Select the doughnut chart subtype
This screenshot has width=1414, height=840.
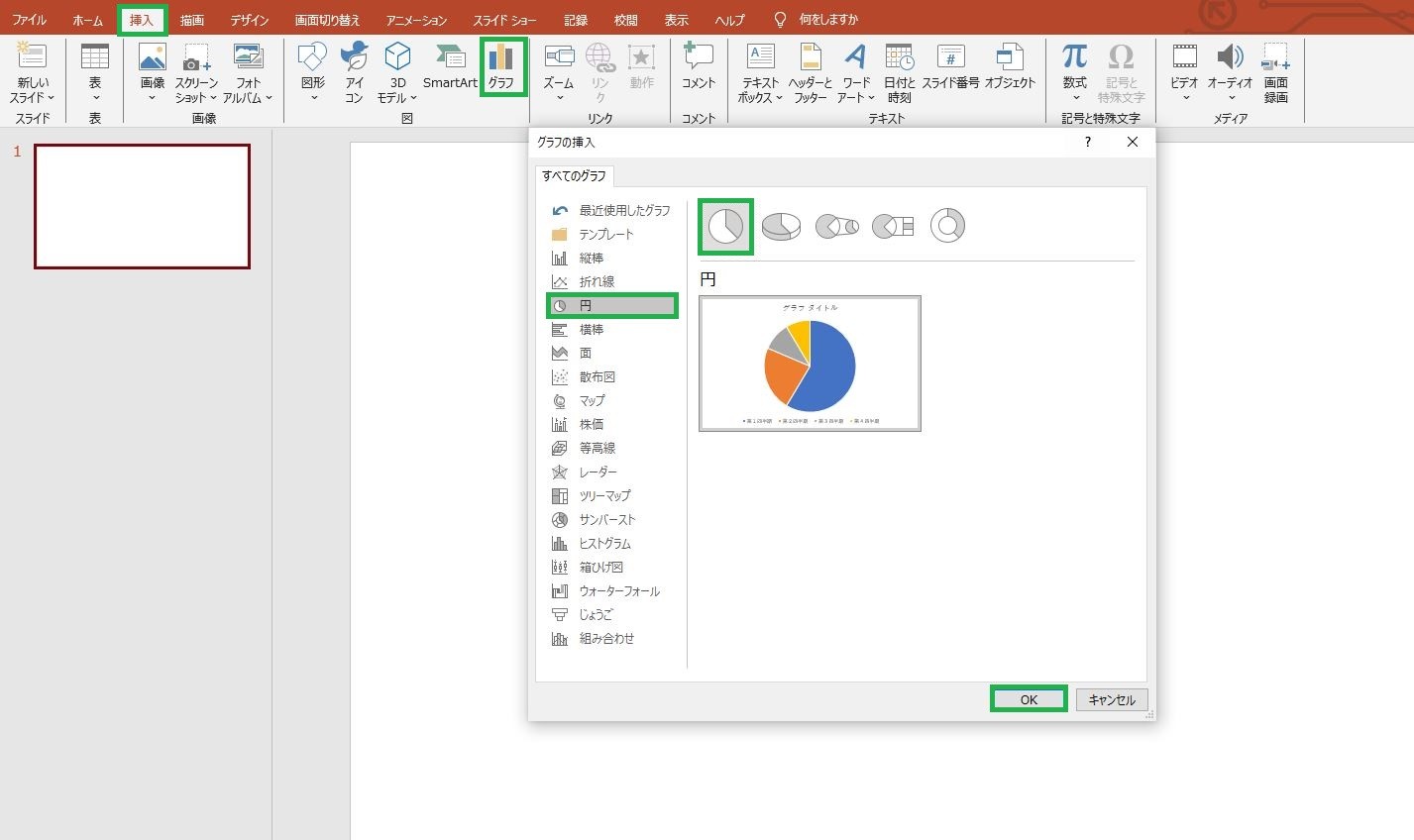pos(948,226)
